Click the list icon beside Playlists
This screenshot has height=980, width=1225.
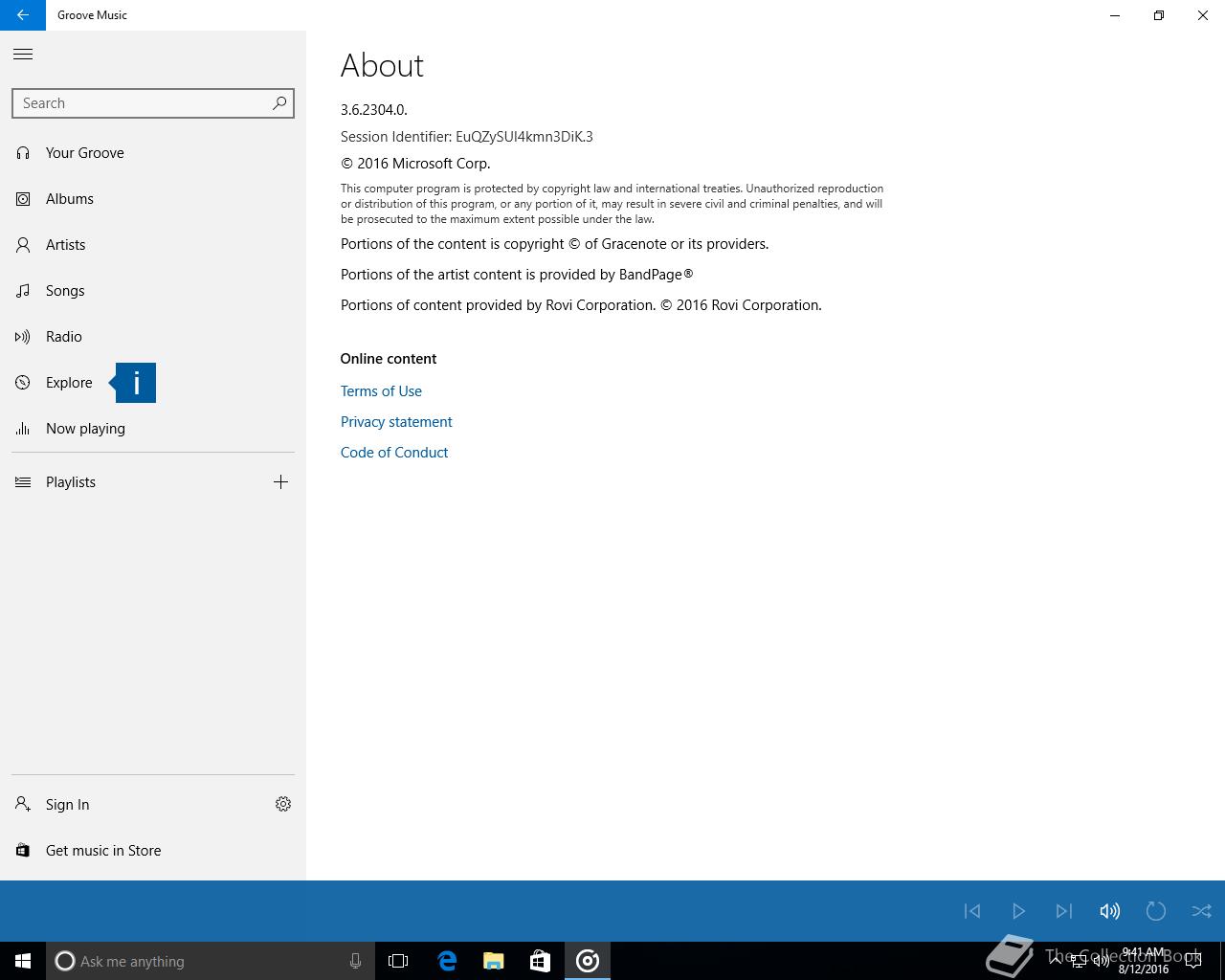23,482
